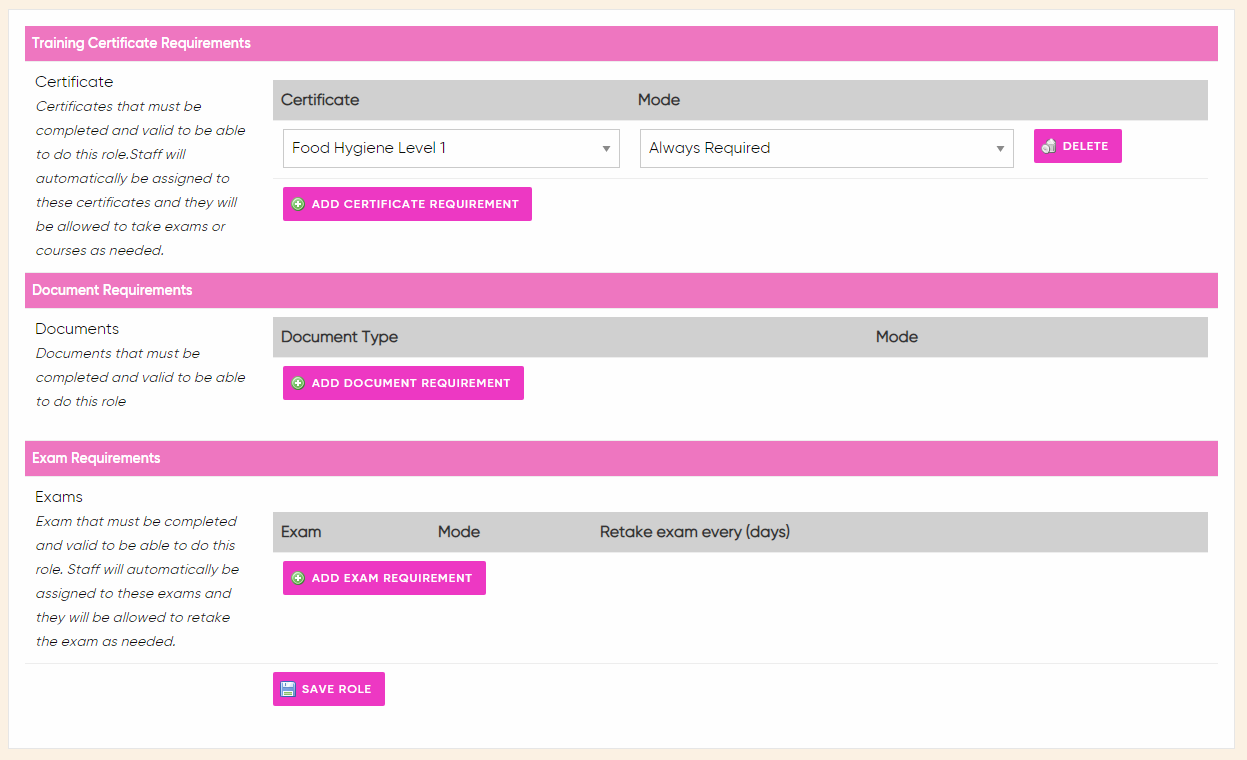Click the Document Type column header
Viewport: 1247px width, 760px height.
pos(338,337)
